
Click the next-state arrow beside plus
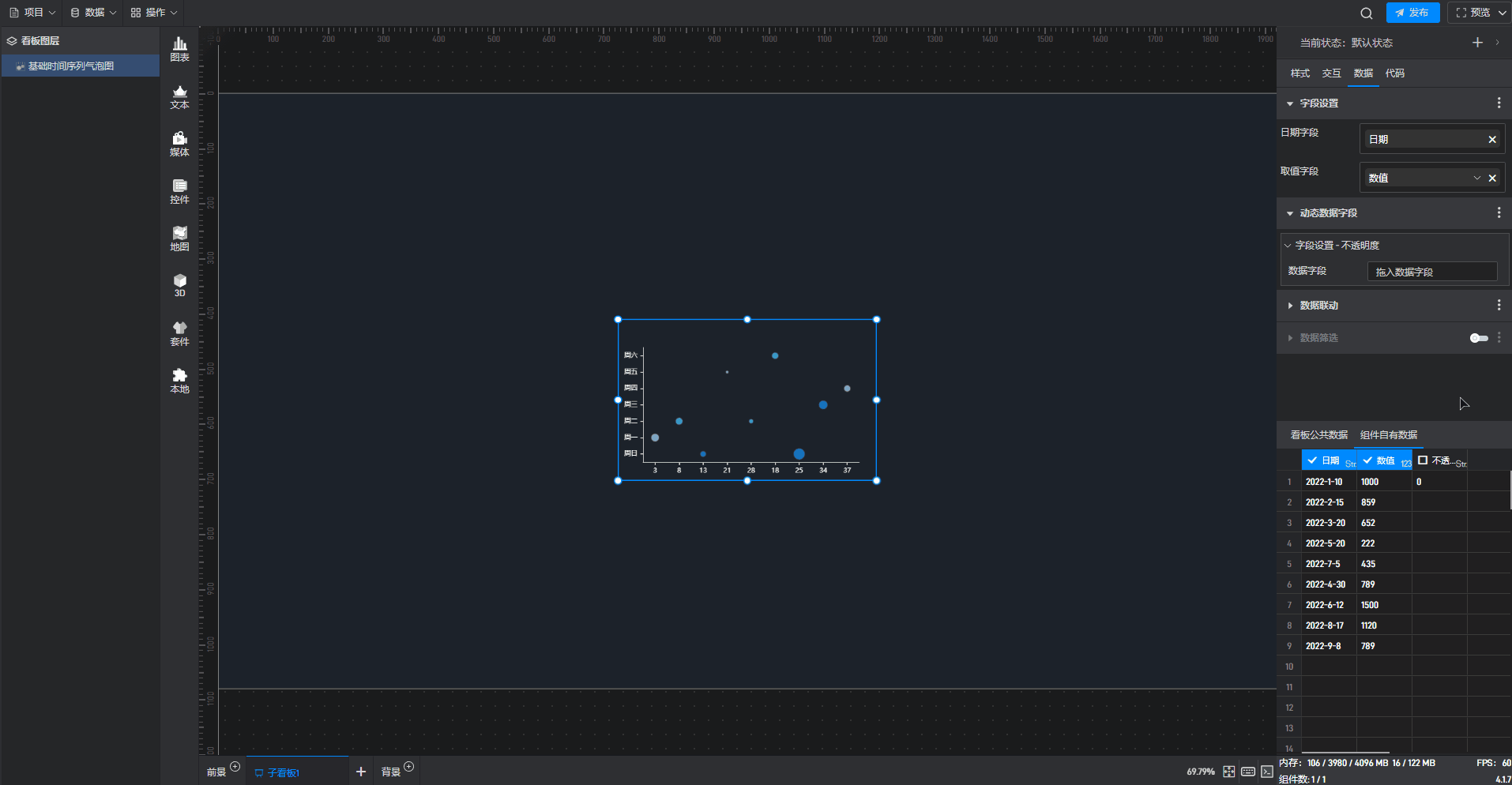pos(1497,43)
